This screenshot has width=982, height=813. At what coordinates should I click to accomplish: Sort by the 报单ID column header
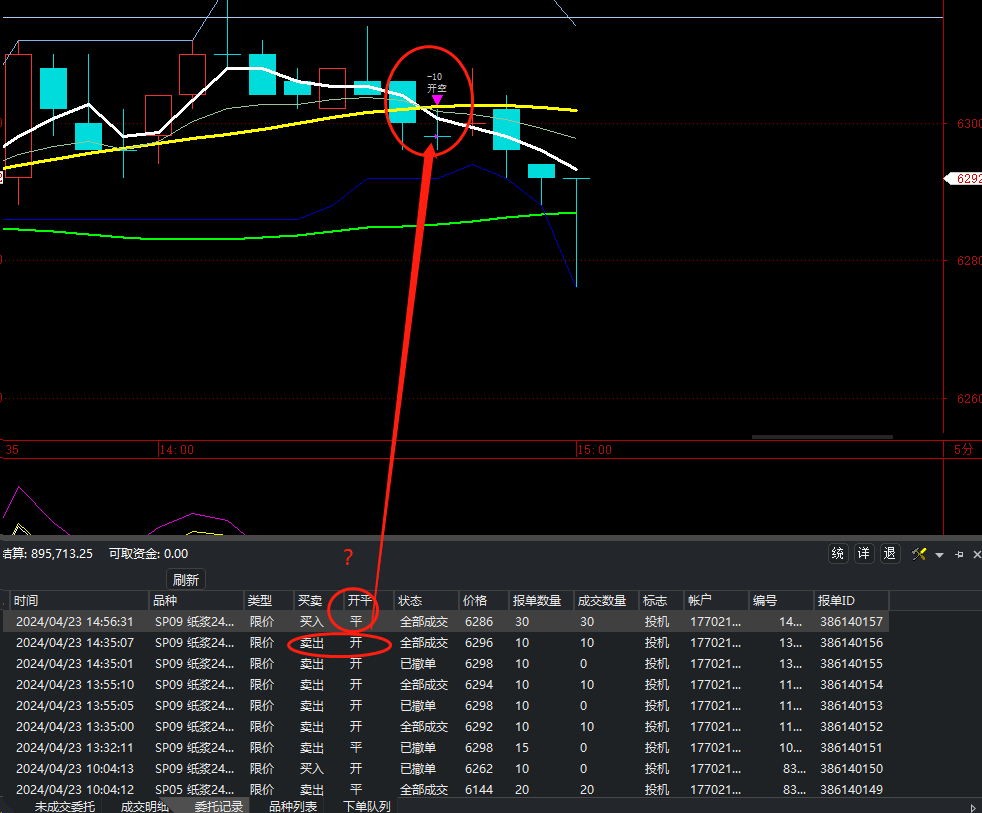click(851, 601)
